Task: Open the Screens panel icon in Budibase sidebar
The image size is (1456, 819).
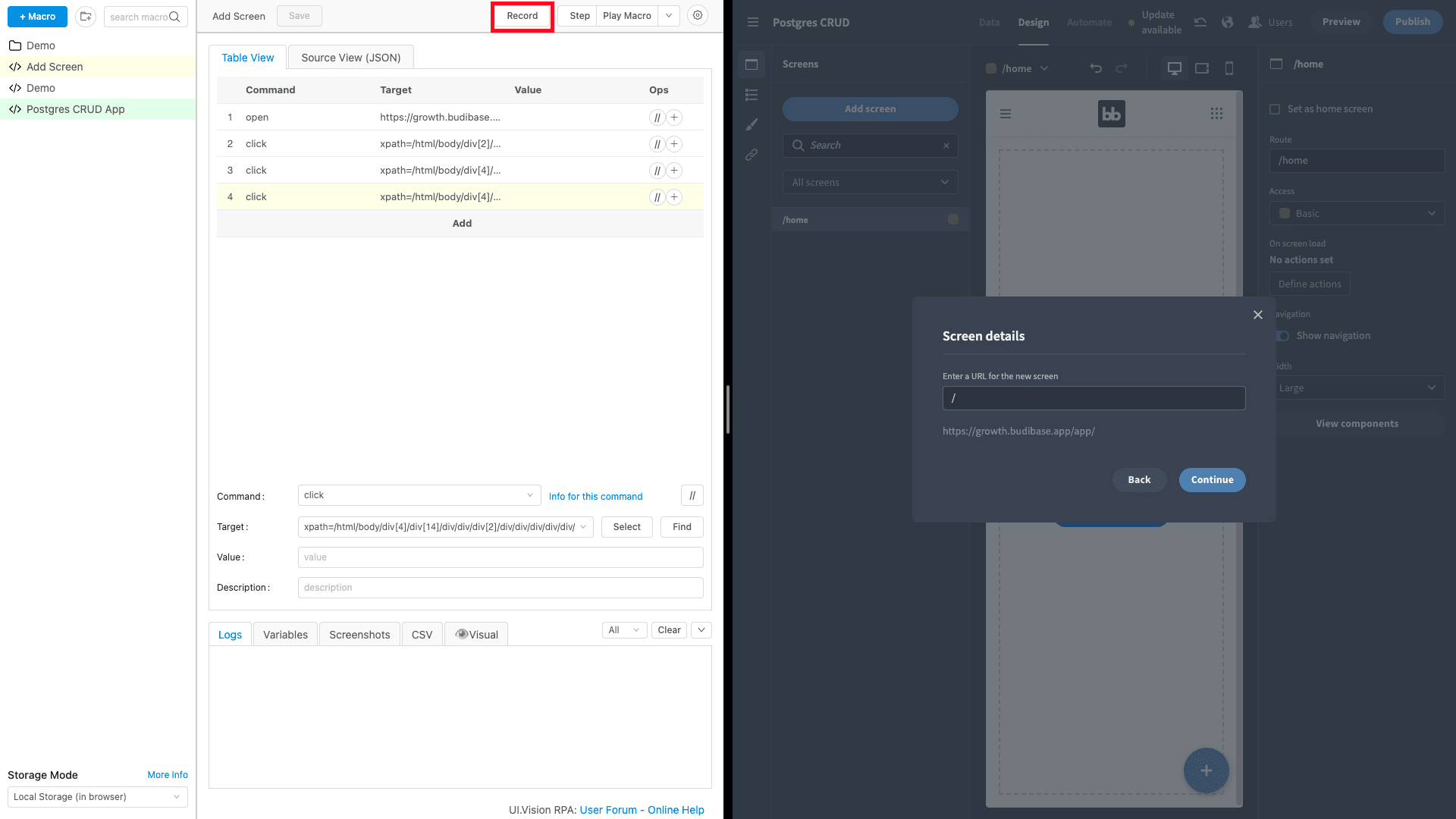Action: 752,64
